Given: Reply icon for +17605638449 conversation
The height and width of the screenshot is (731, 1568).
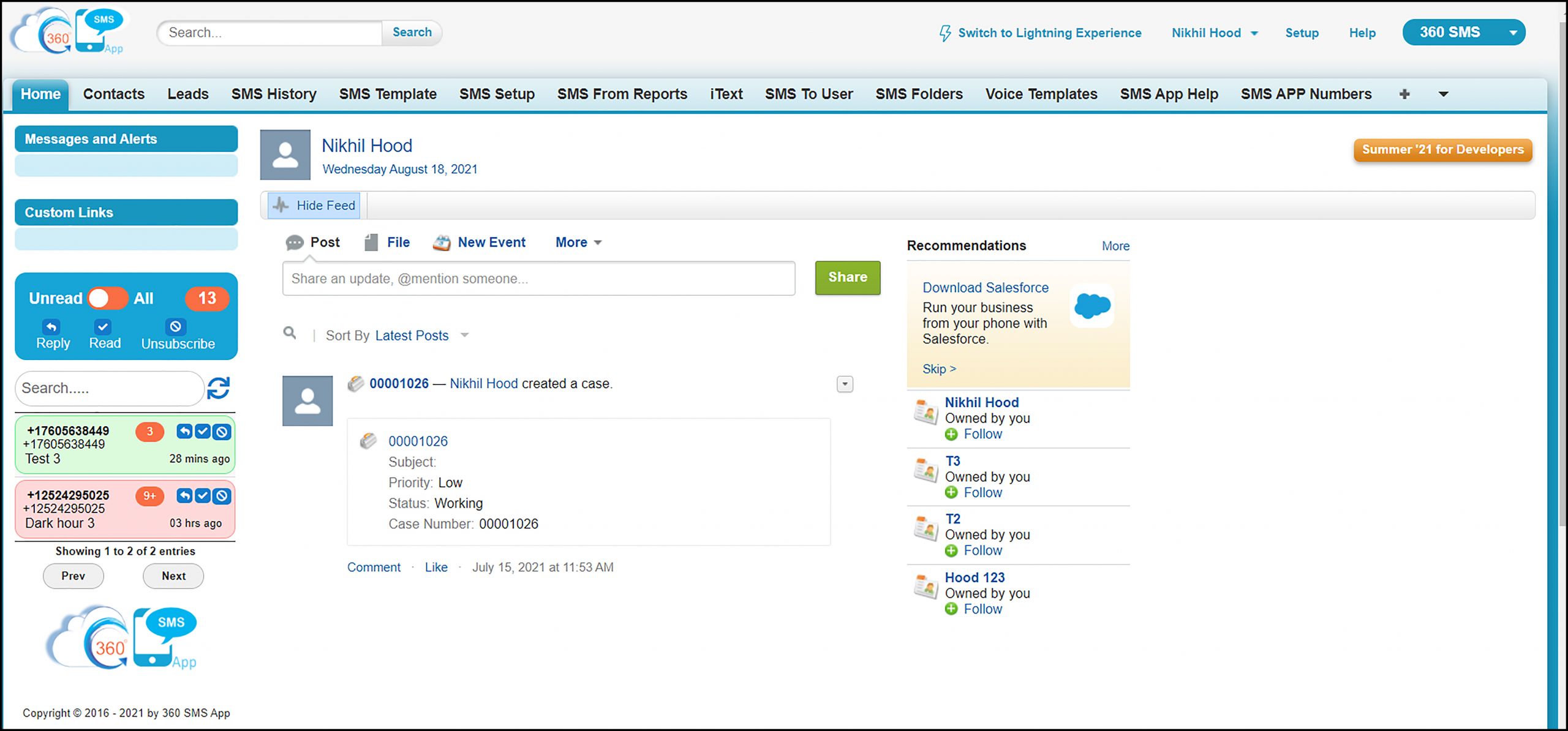Looking at the screenshot, I should click(x=184, y=431).
